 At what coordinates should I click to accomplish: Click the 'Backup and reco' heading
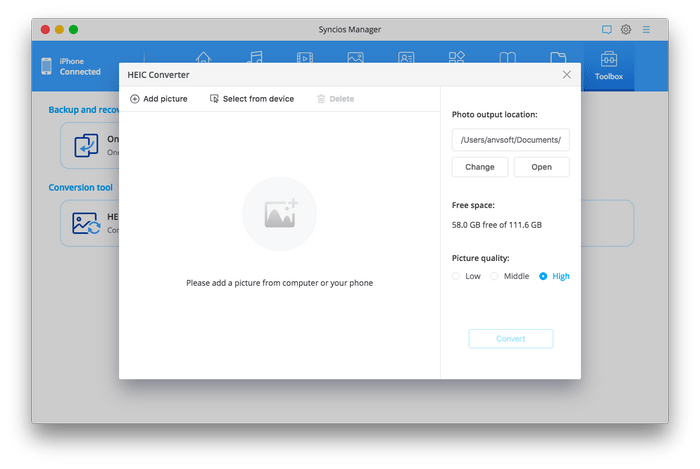pos(83,110)
